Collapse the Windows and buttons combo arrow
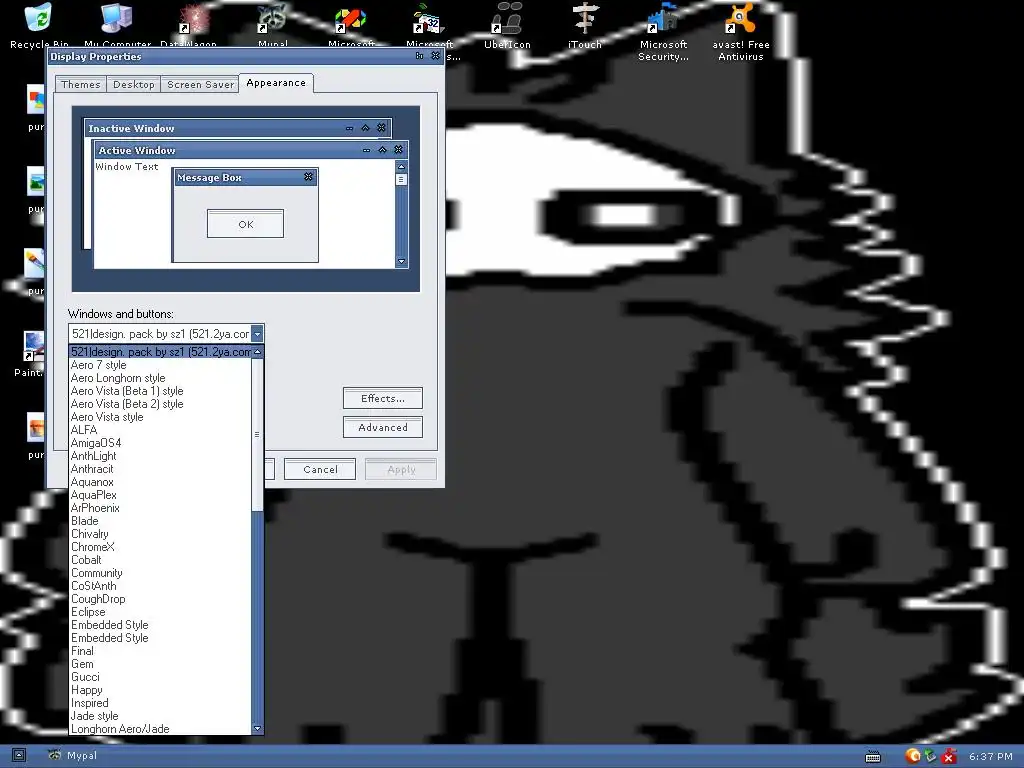The image size is (1024, 768). pos(257,334)
